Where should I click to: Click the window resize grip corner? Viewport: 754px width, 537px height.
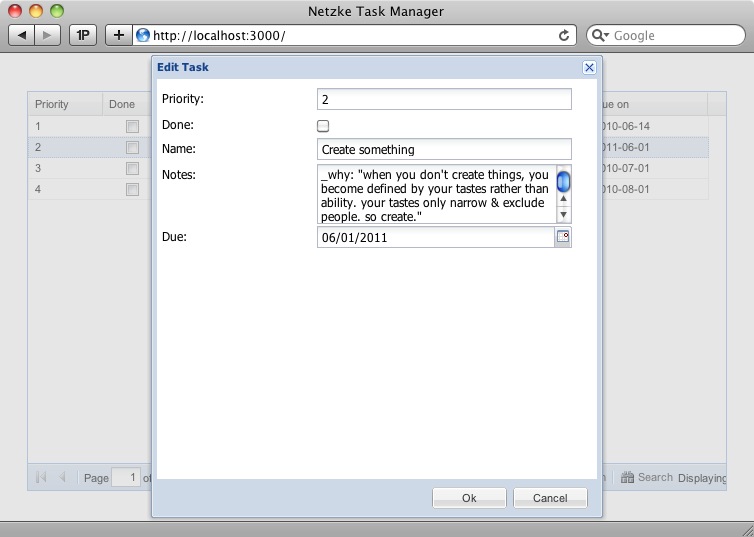point(746,529)
